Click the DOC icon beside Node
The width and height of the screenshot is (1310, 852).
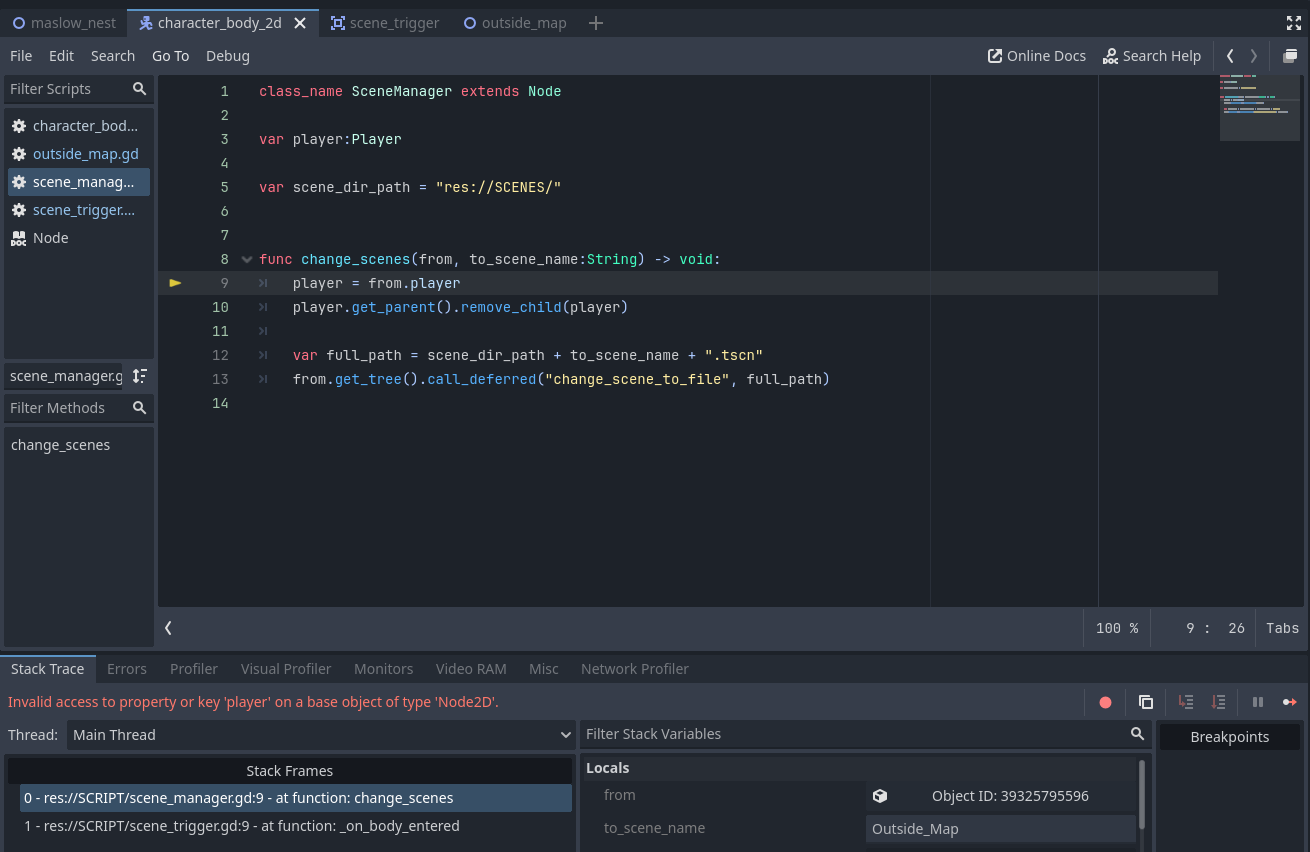click(19, 238)
